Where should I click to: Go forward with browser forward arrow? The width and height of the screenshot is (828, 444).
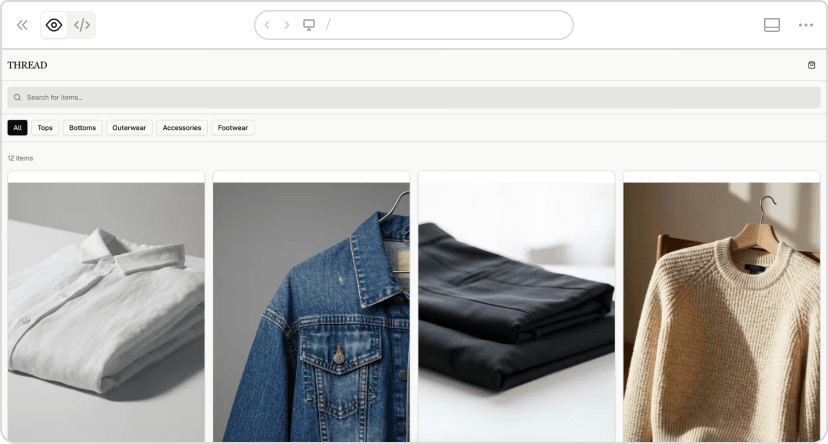(x=287, y=25)
